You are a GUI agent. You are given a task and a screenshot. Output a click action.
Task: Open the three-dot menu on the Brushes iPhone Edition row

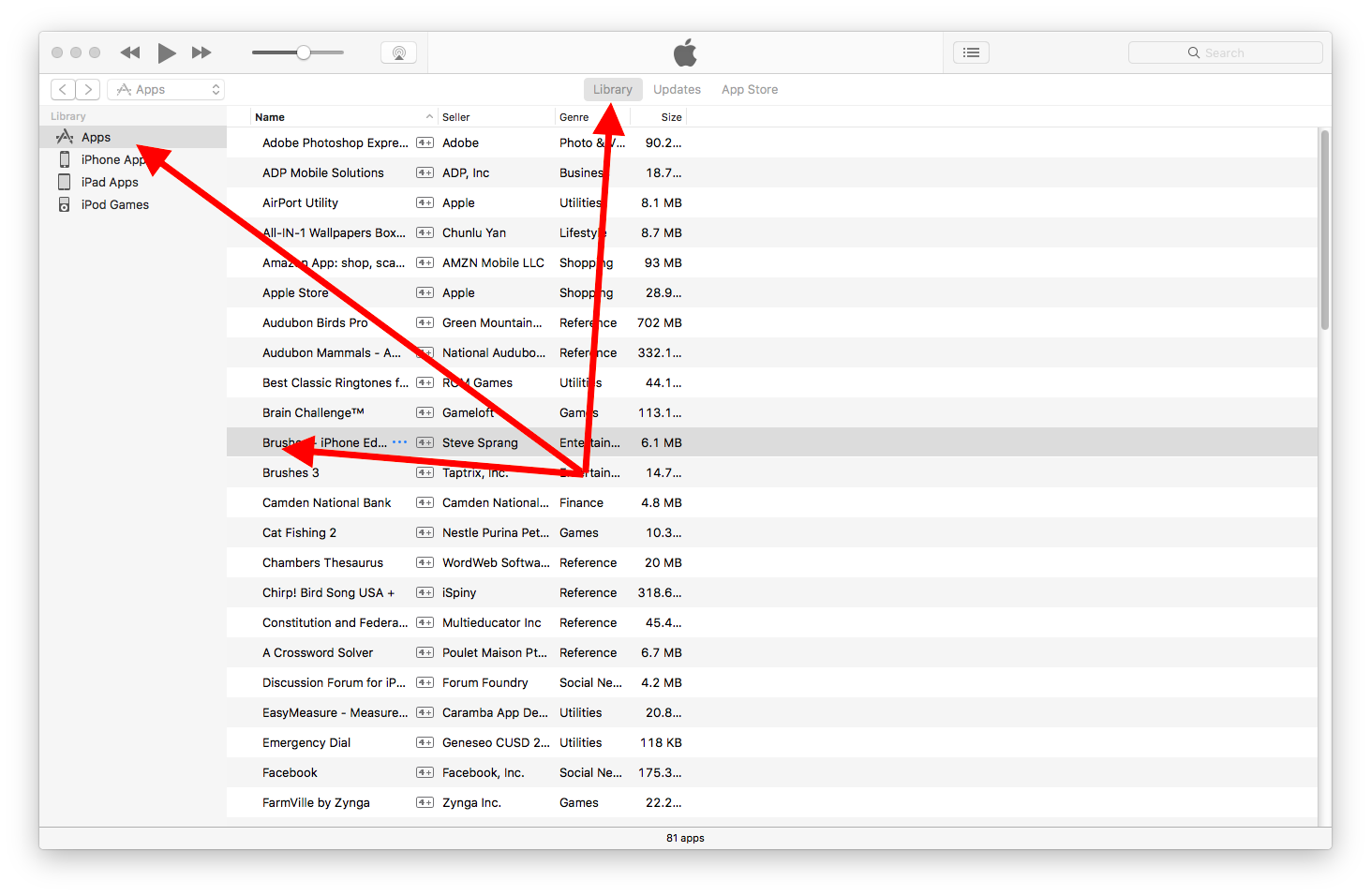[x=400, y=442]
